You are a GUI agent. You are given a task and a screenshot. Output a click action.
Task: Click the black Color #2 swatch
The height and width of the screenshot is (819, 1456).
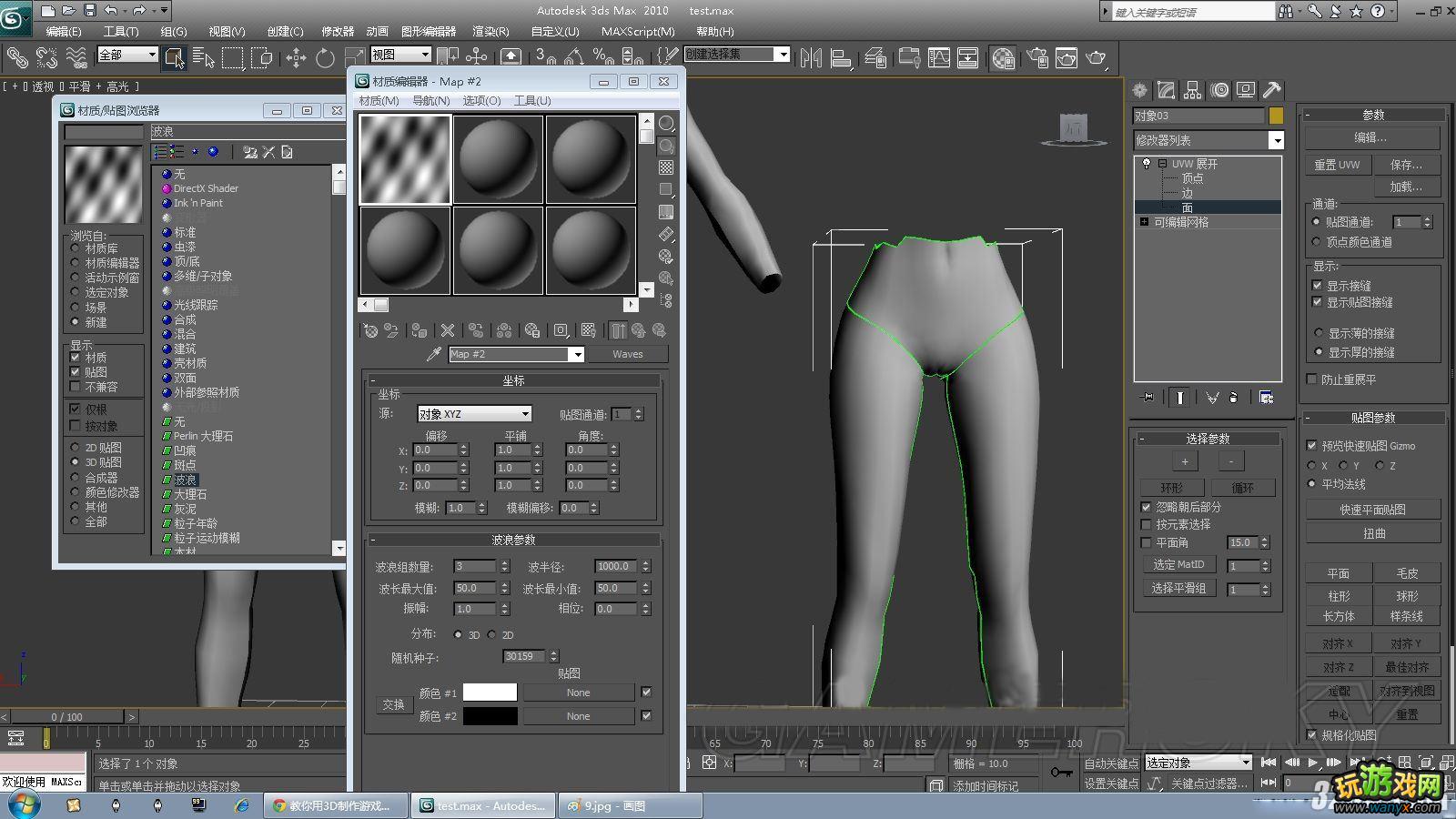click(x=490, y=716)
